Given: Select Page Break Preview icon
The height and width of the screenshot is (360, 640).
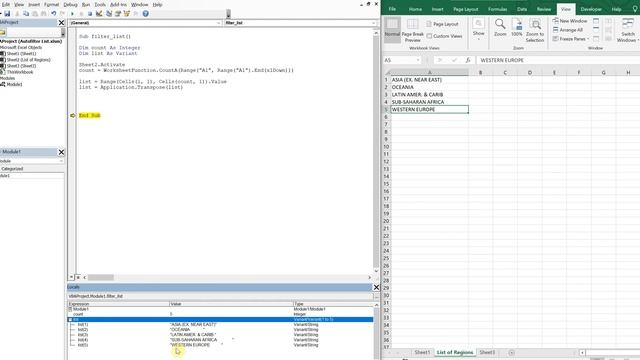Looking at the screenshot, I should pyautogui.click(x=413, y=30).
